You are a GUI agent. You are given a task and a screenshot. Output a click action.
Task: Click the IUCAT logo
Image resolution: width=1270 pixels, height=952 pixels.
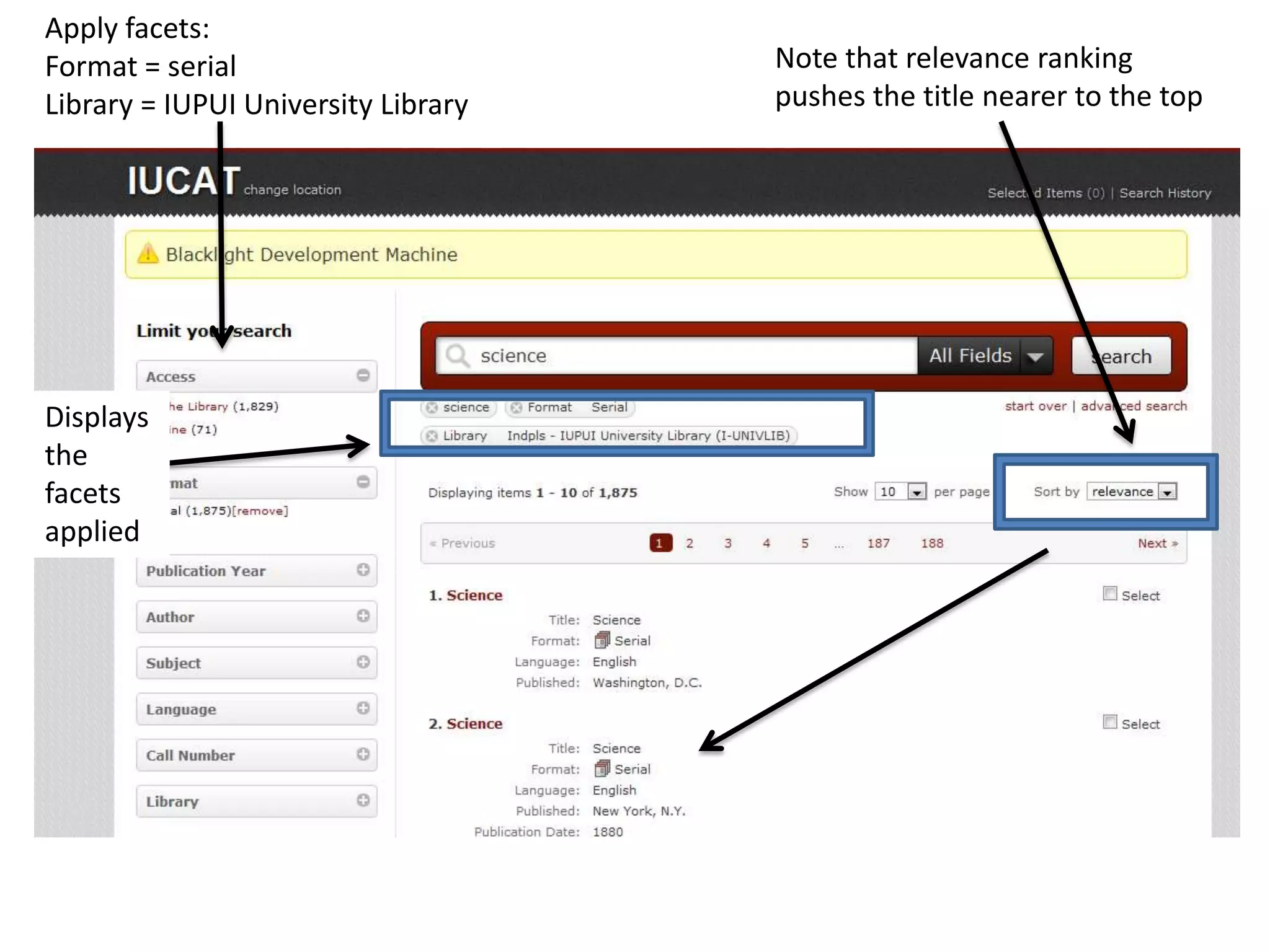[x=184, y=181]
